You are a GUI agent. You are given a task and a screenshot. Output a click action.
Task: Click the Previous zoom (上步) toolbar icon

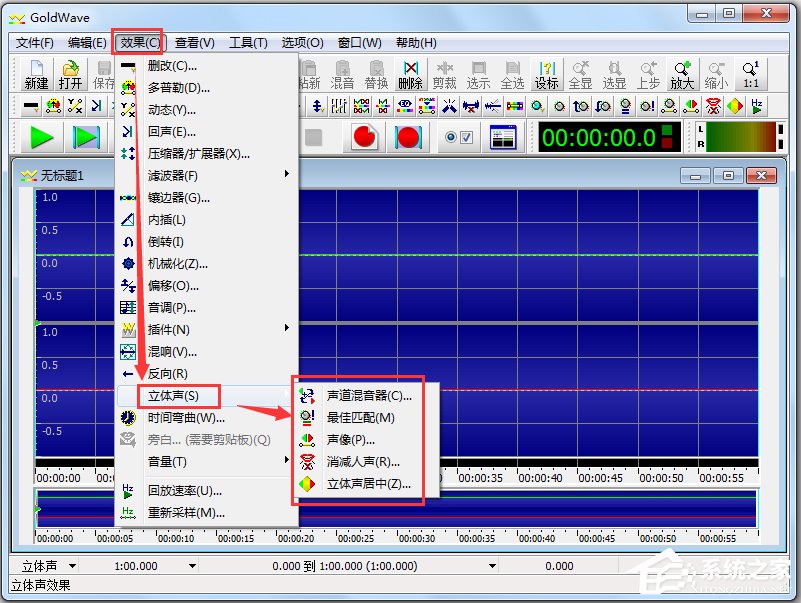648,74
